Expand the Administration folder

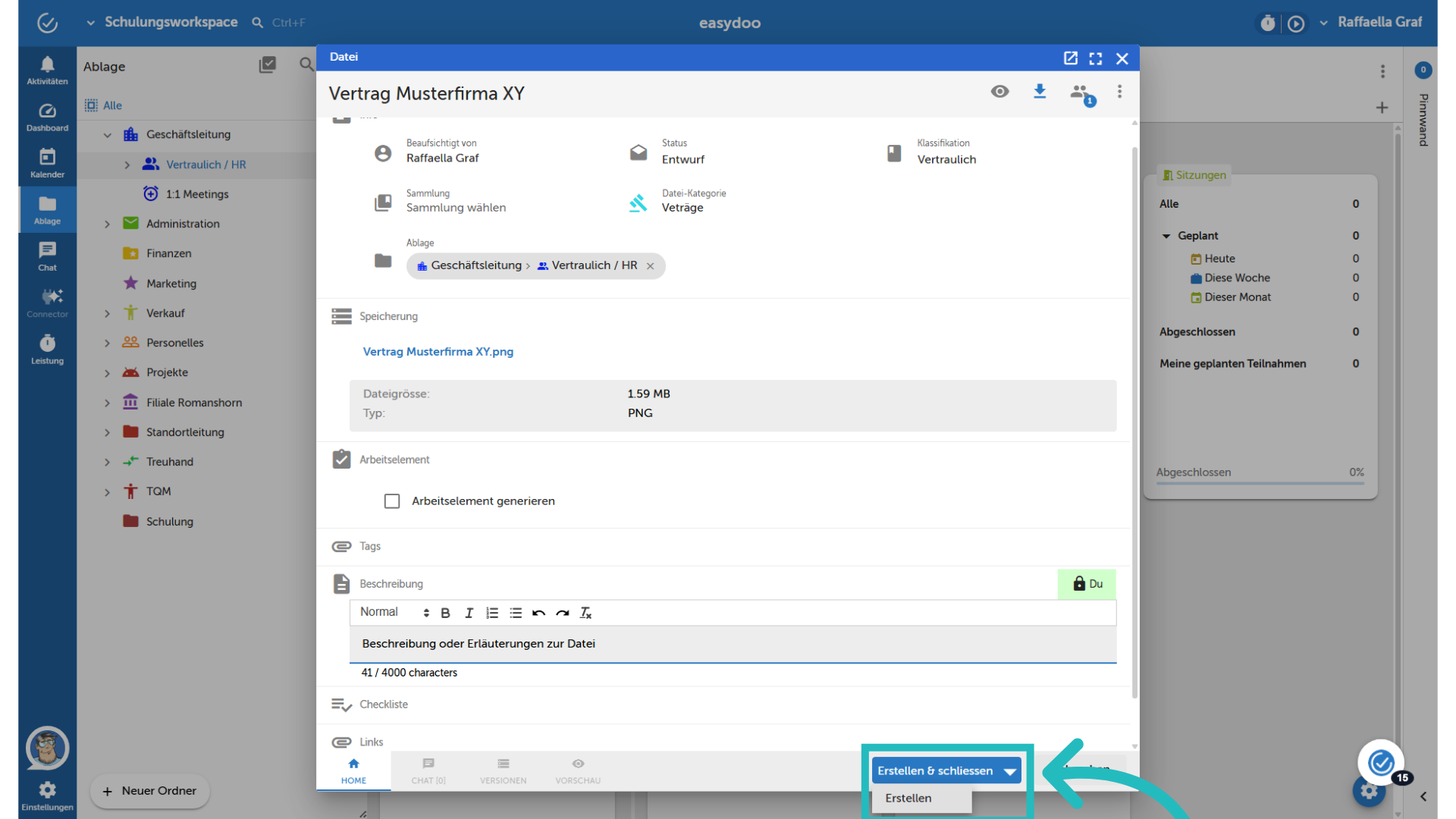107,224
